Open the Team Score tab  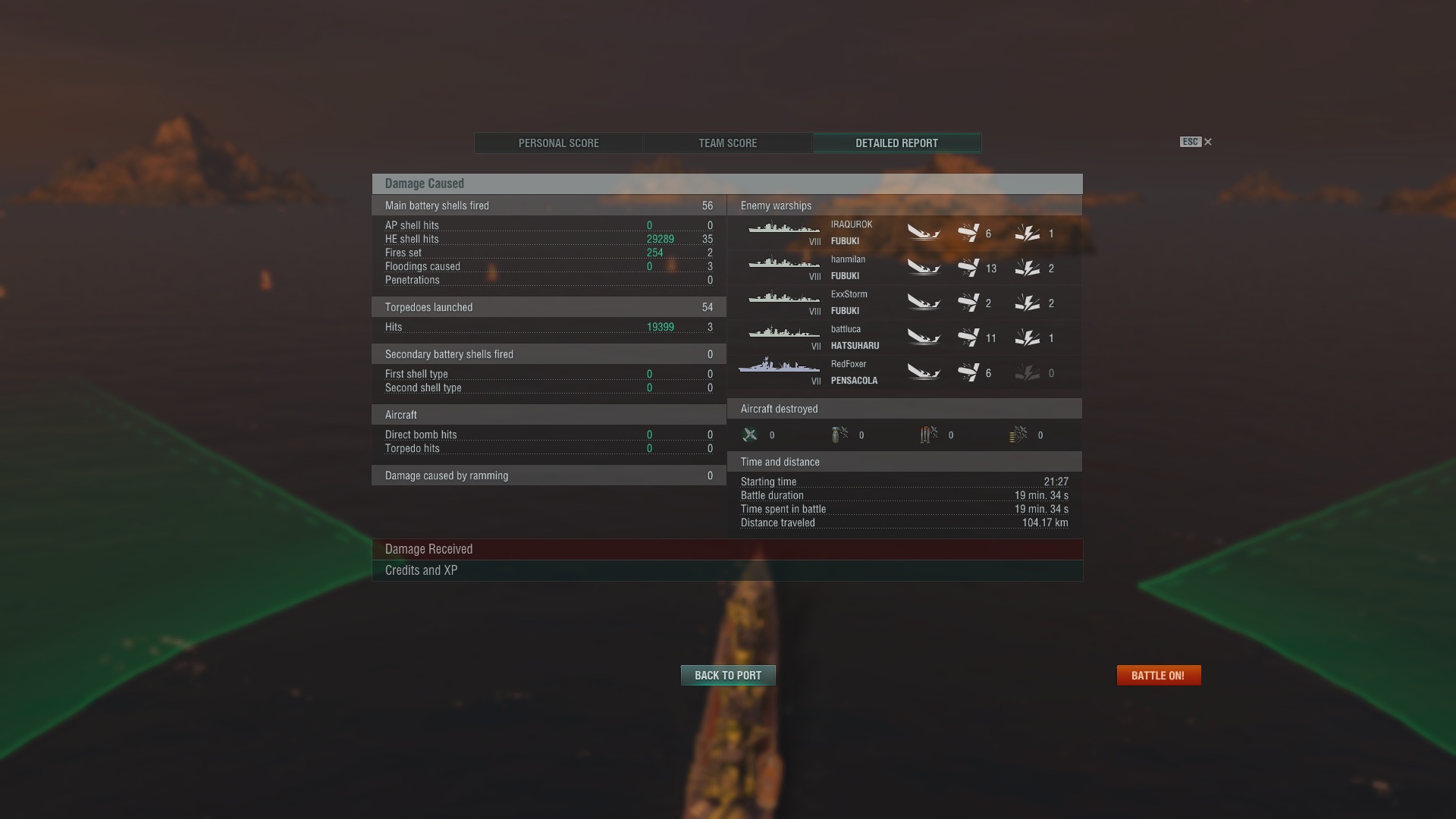coord(728,143)
